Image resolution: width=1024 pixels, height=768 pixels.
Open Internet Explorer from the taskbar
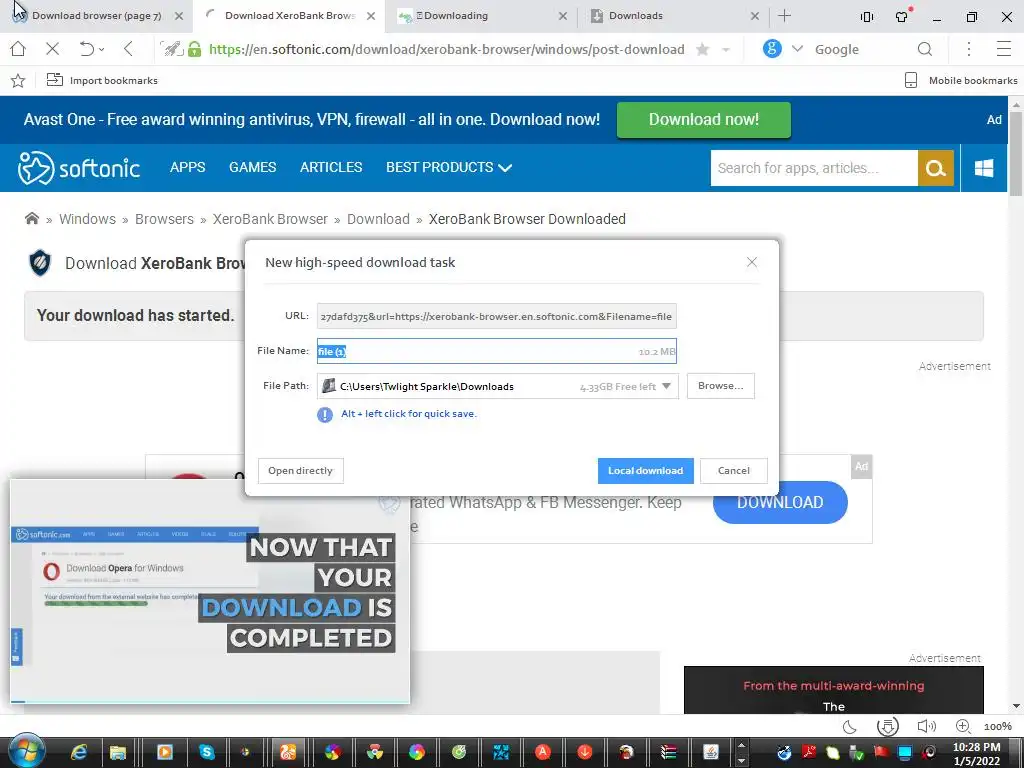pyautogui.click(x=78, y=752)
